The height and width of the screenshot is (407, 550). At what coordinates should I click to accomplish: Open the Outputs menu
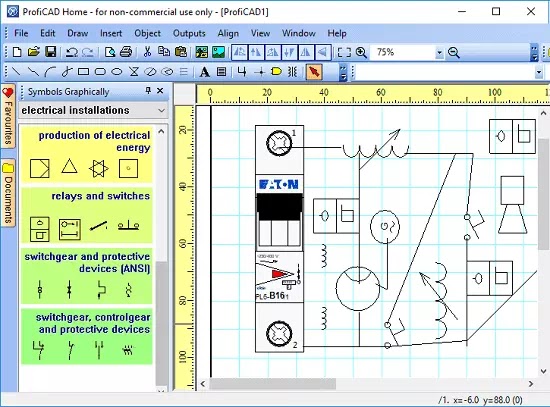coord(189,33)
